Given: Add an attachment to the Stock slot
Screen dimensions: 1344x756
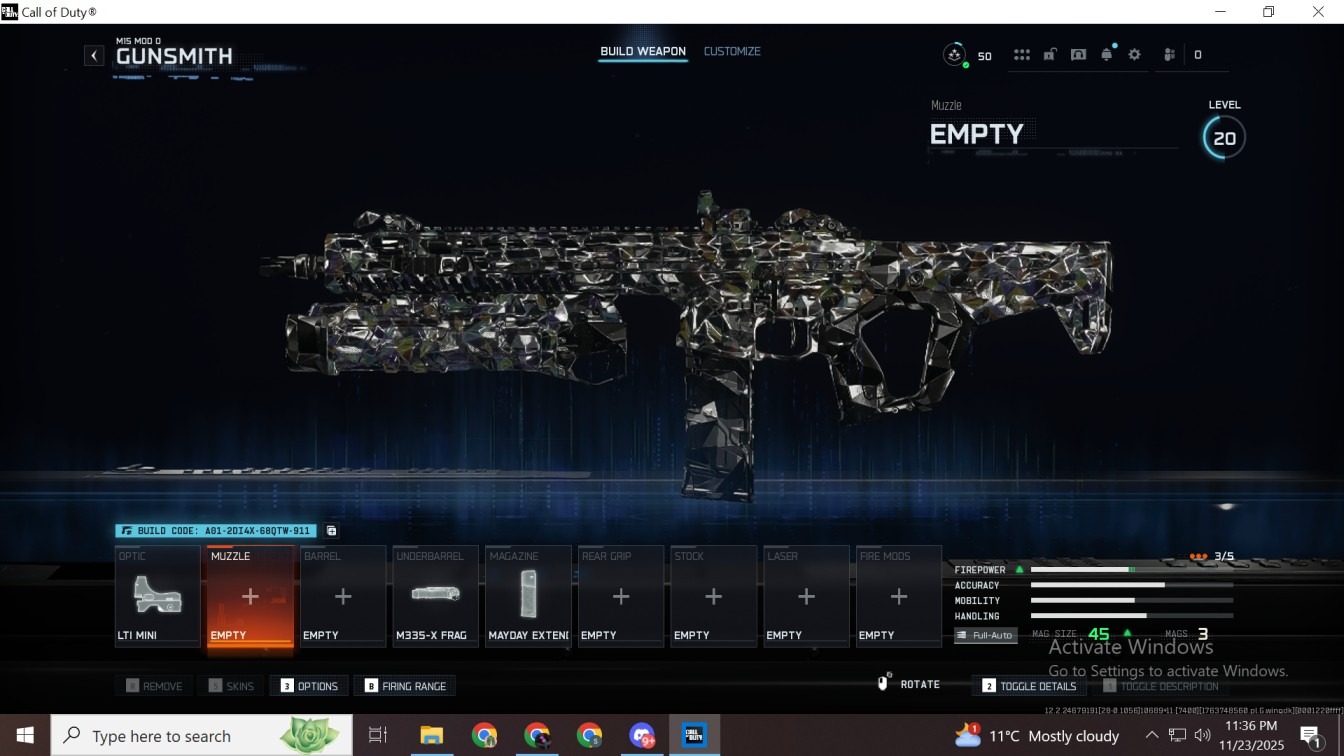Looking at the screenshot, I should coord(713,596).
